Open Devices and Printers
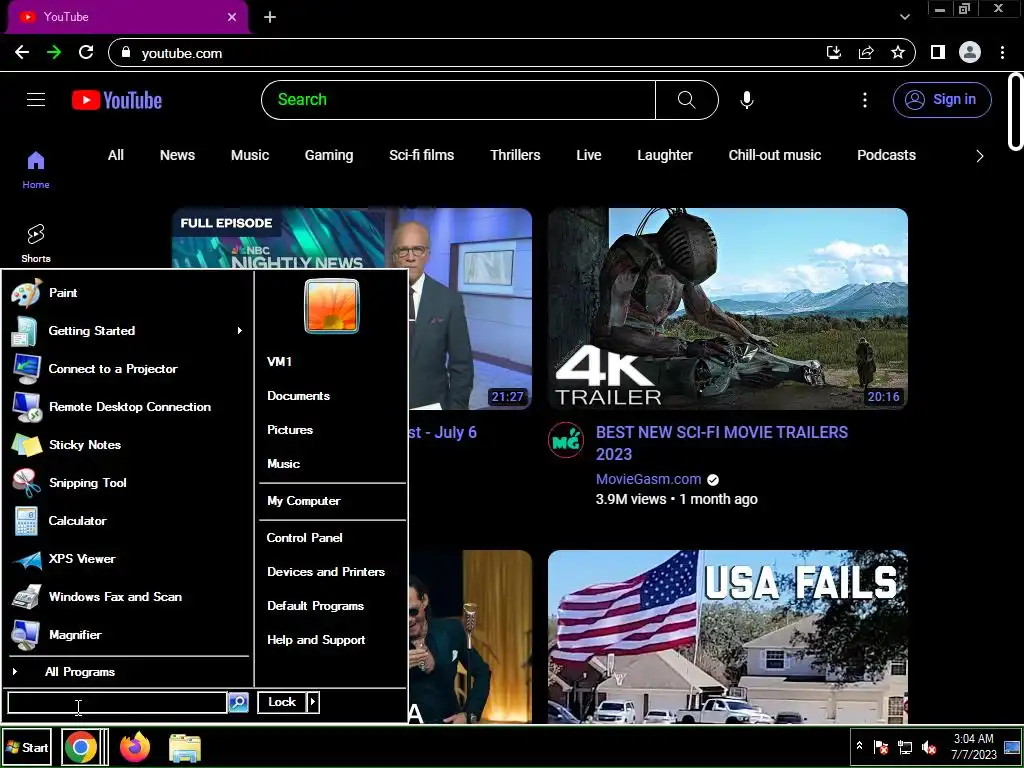Screen dimensions: 1024x768 (326, 572)
